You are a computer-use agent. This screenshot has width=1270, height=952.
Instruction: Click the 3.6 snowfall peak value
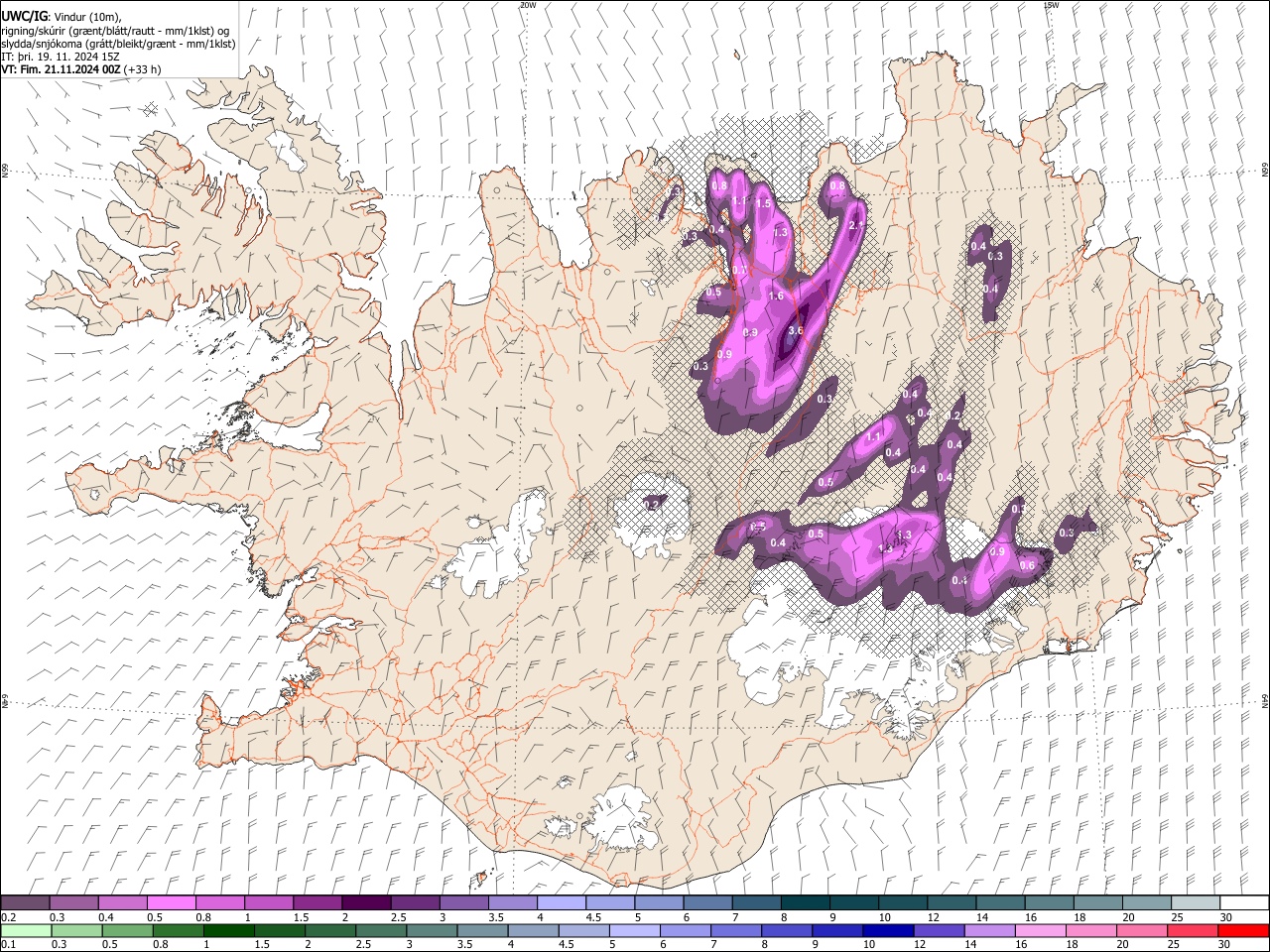click(795, 330)
